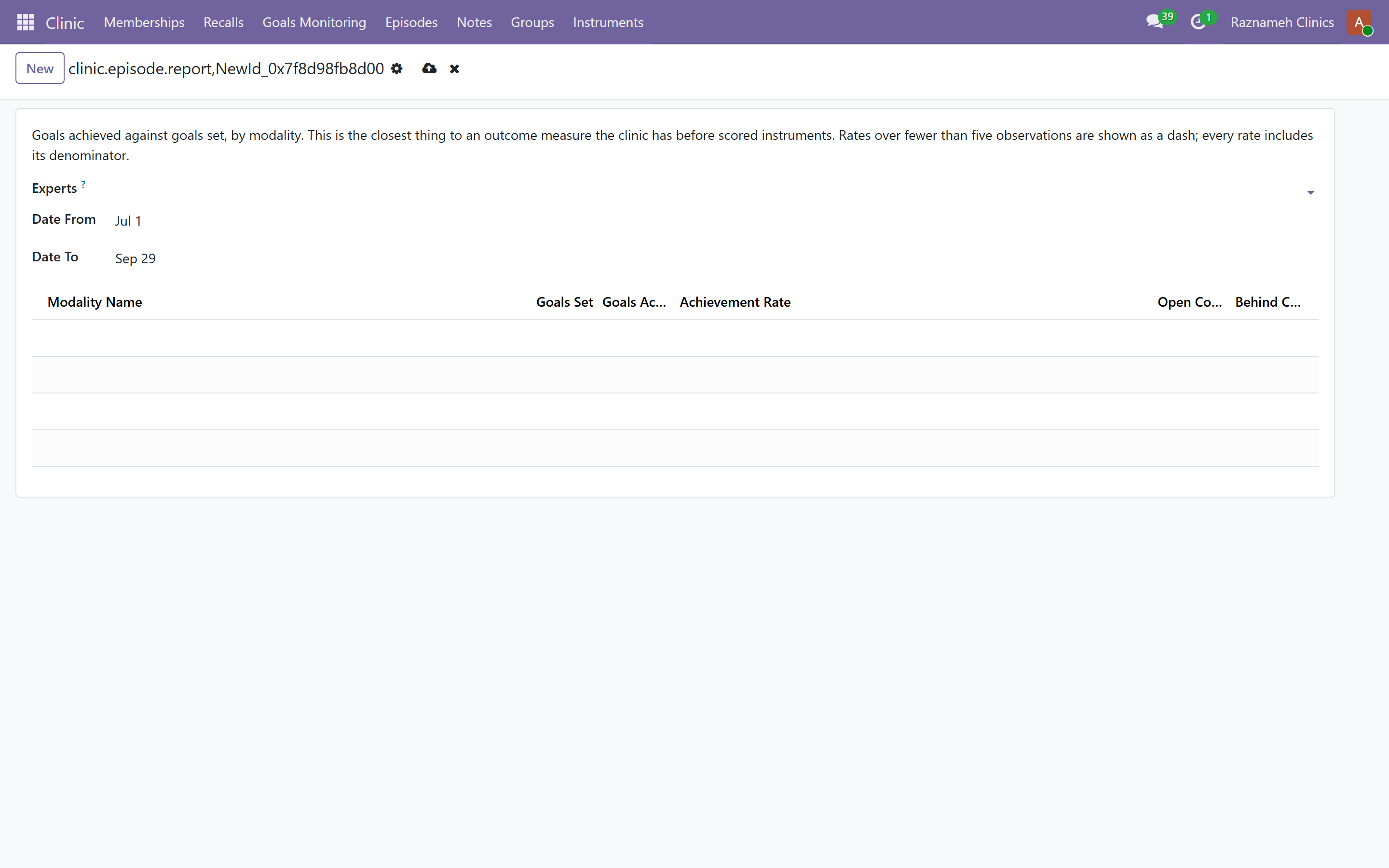Click the Clinic app title
This screenshot has height=868, width=1389.
pos(65,23)
